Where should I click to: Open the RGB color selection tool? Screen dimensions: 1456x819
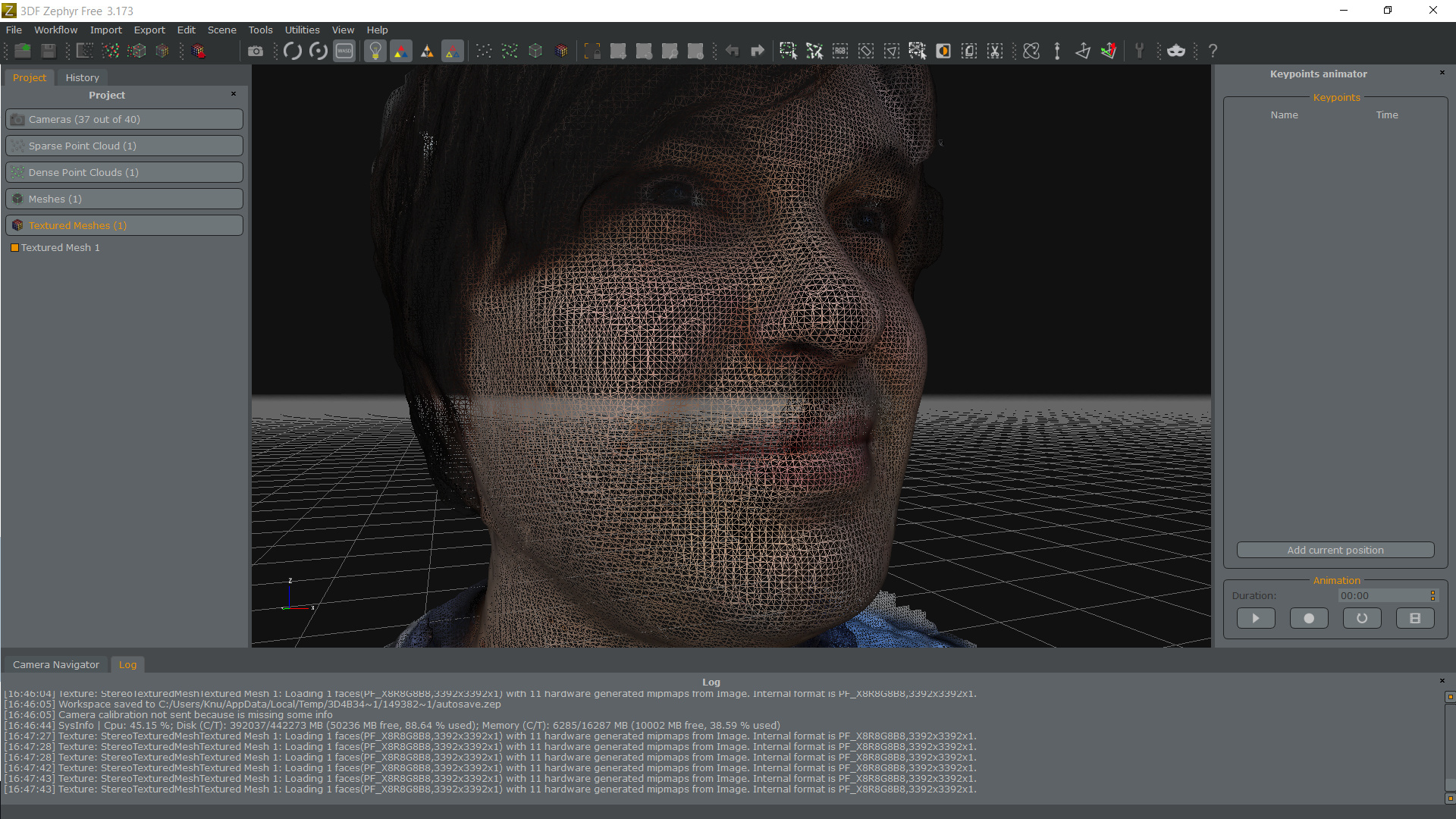click(x=839, y=51)
